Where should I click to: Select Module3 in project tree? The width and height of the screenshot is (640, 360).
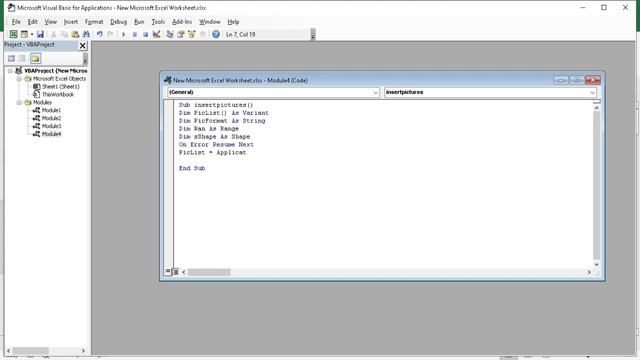click(51, 126)
